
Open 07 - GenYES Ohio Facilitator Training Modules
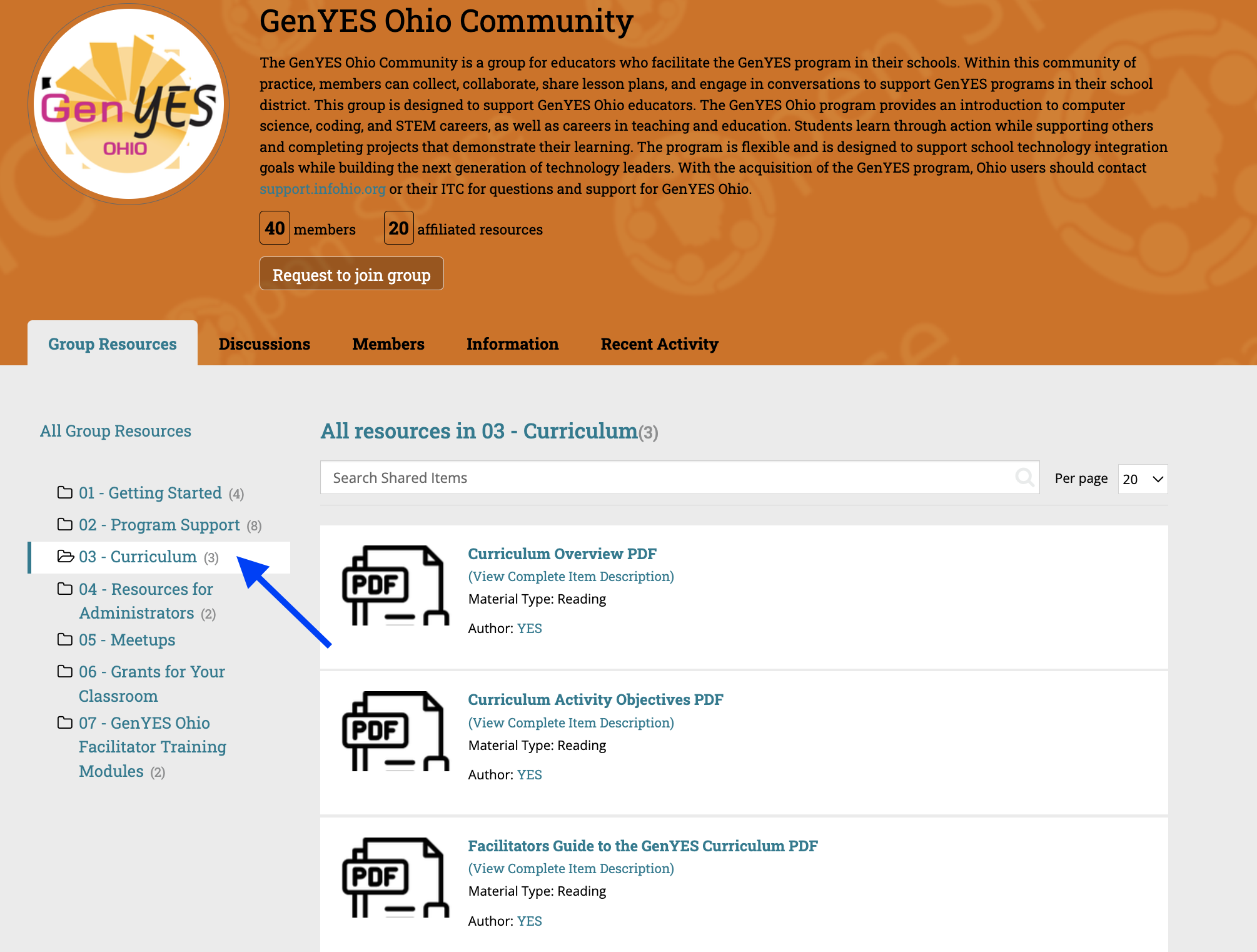(153, 747)
